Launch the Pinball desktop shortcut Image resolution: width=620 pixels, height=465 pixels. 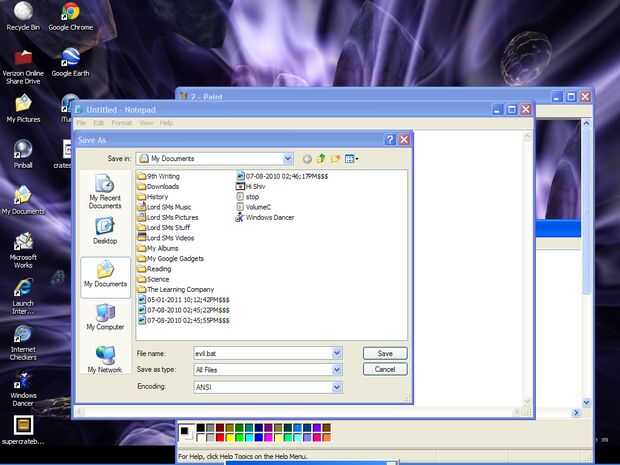[23, 154]
